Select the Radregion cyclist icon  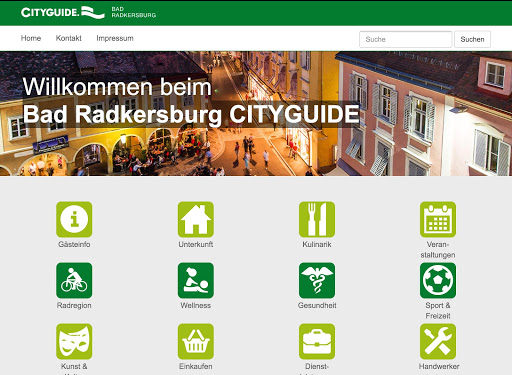click(x=74, y=280)
